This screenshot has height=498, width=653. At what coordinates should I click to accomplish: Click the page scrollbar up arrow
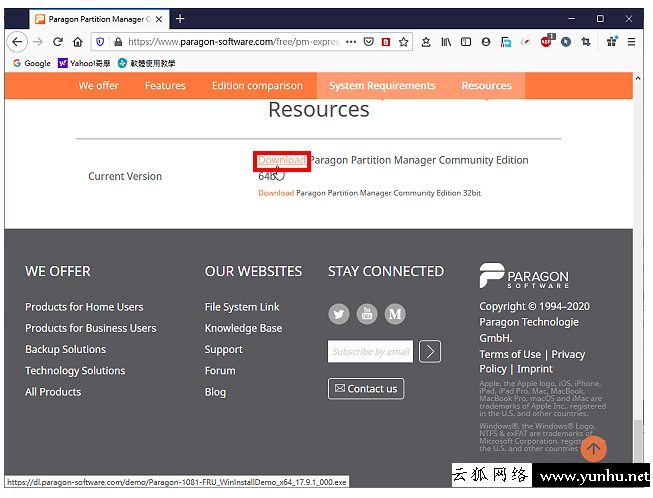pyautogui.click(x=638, y=78)
